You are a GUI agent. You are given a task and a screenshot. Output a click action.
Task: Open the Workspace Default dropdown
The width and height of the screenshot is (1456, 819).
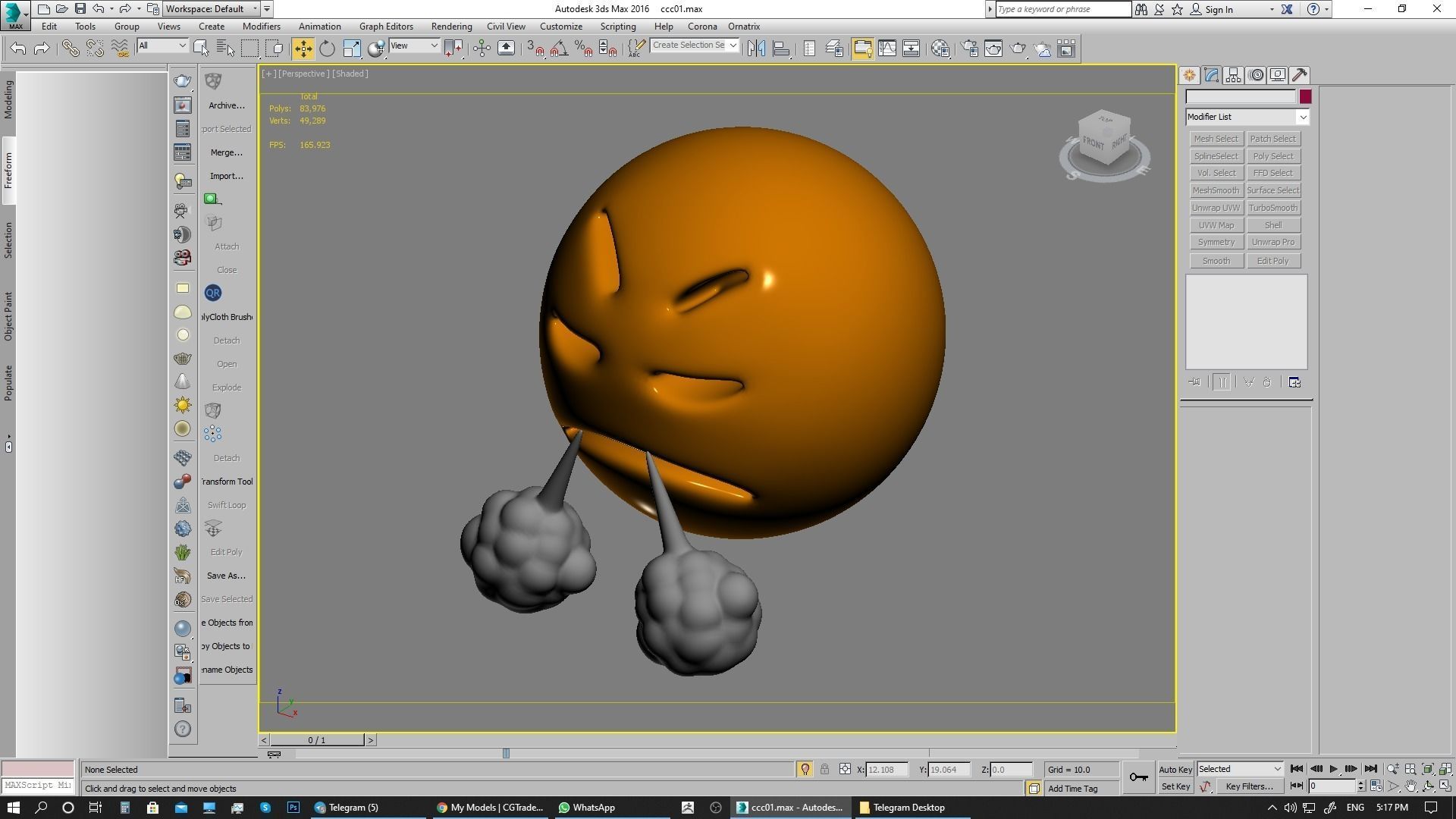[212, 9]
